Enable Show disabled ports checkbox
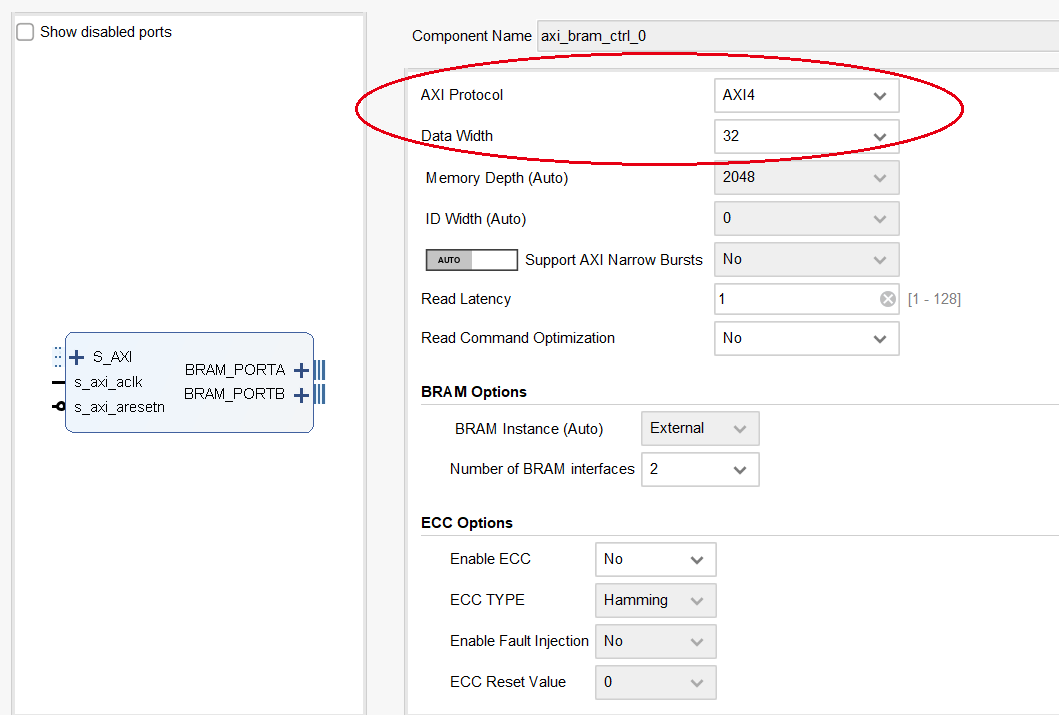Screen dimensions: 1059x715 coord(24,32)
